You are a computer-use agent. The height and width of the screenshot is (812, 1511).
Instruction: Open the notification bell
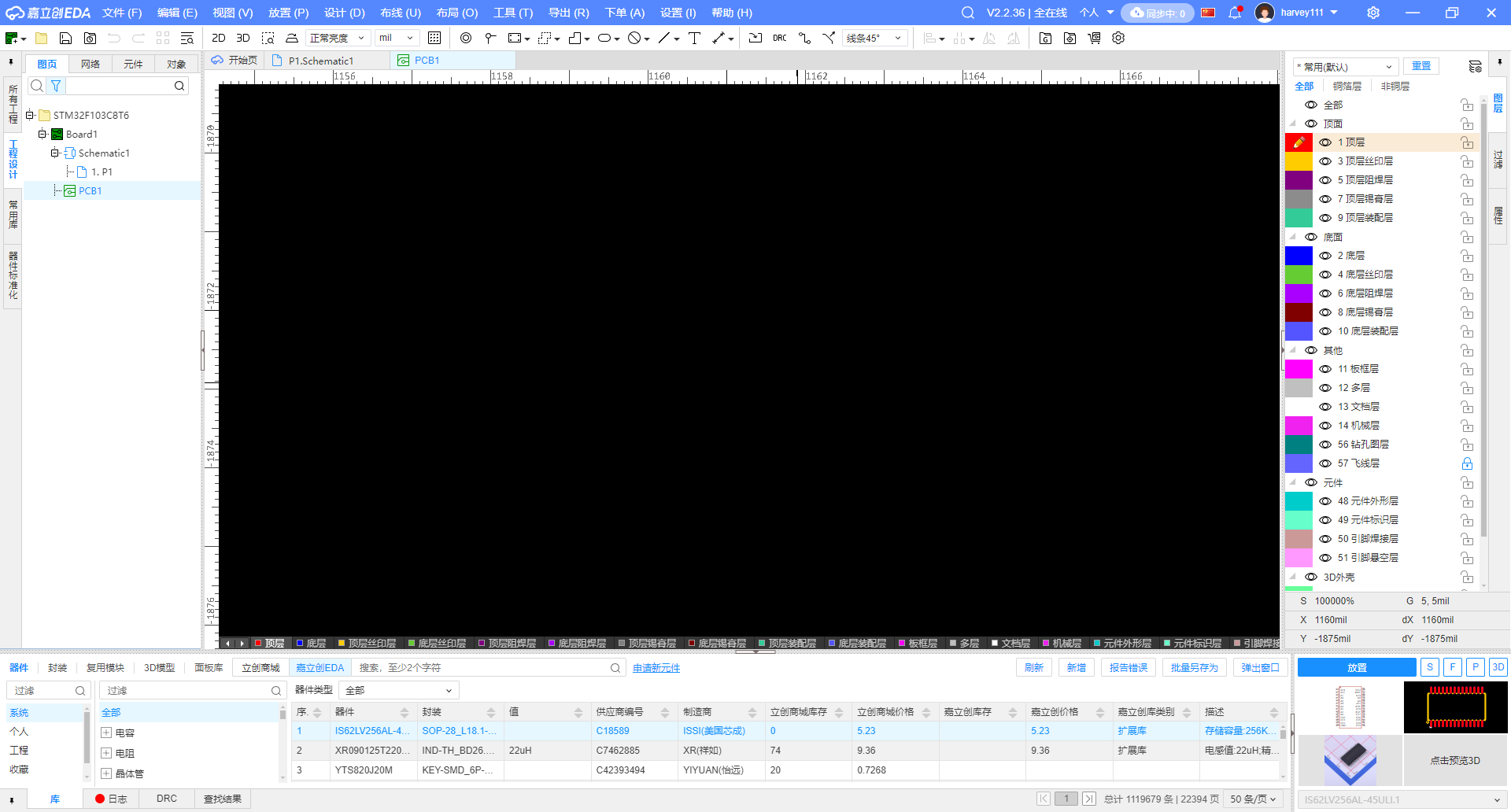click(x=1235, y=13)
